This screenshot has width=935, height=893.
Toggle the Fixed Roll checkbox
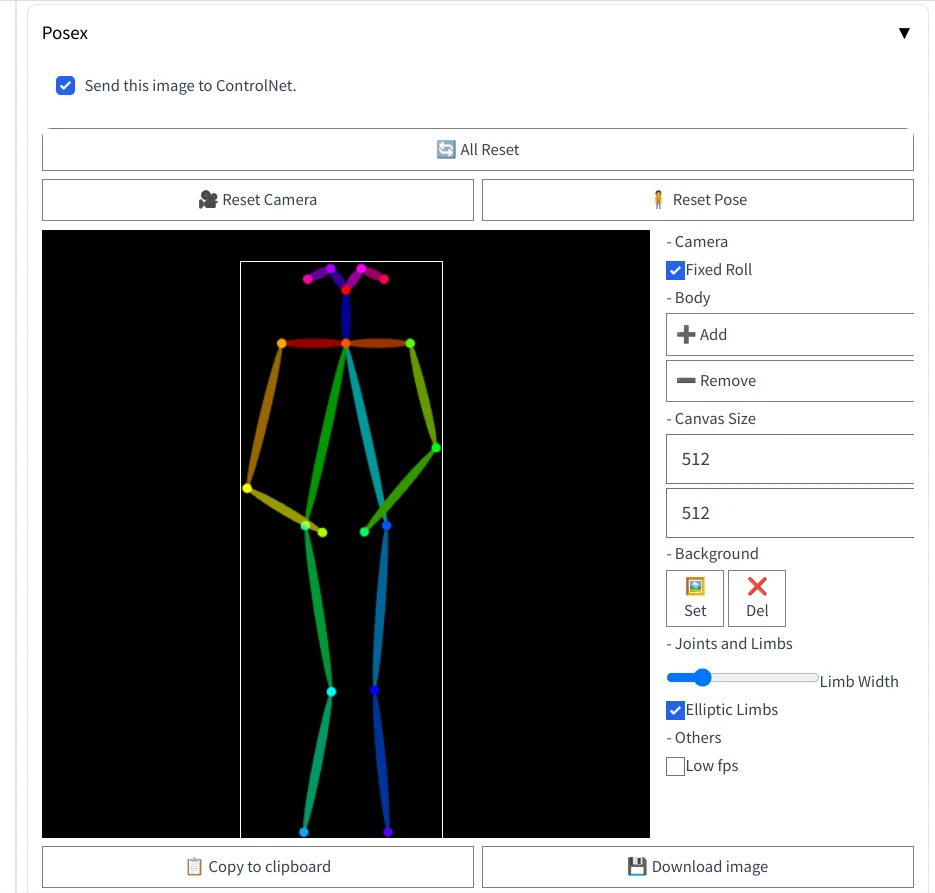[x=675, y=270]
